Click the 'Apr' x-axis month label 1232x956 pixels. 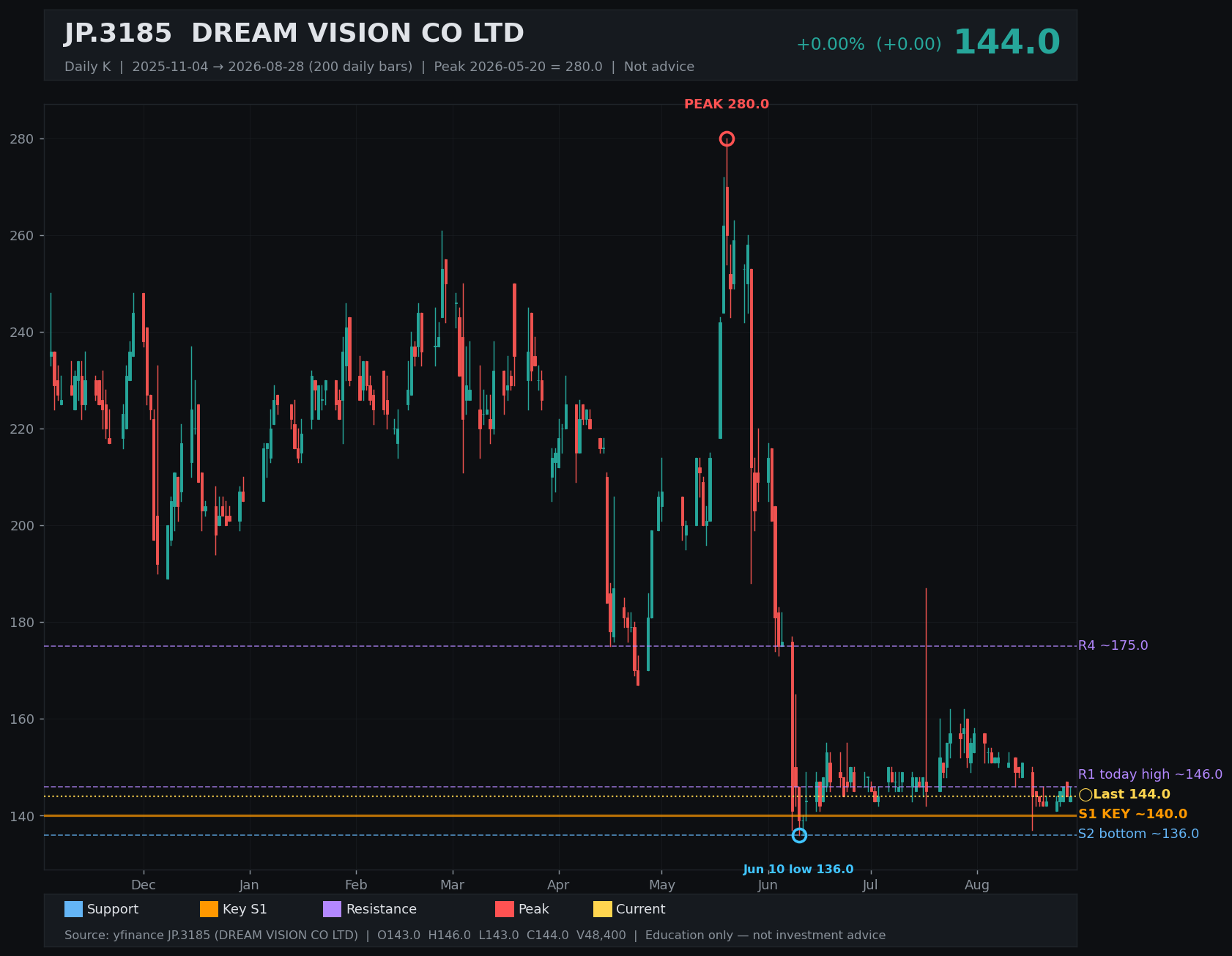pyautogui.click(x=558, y=885)
